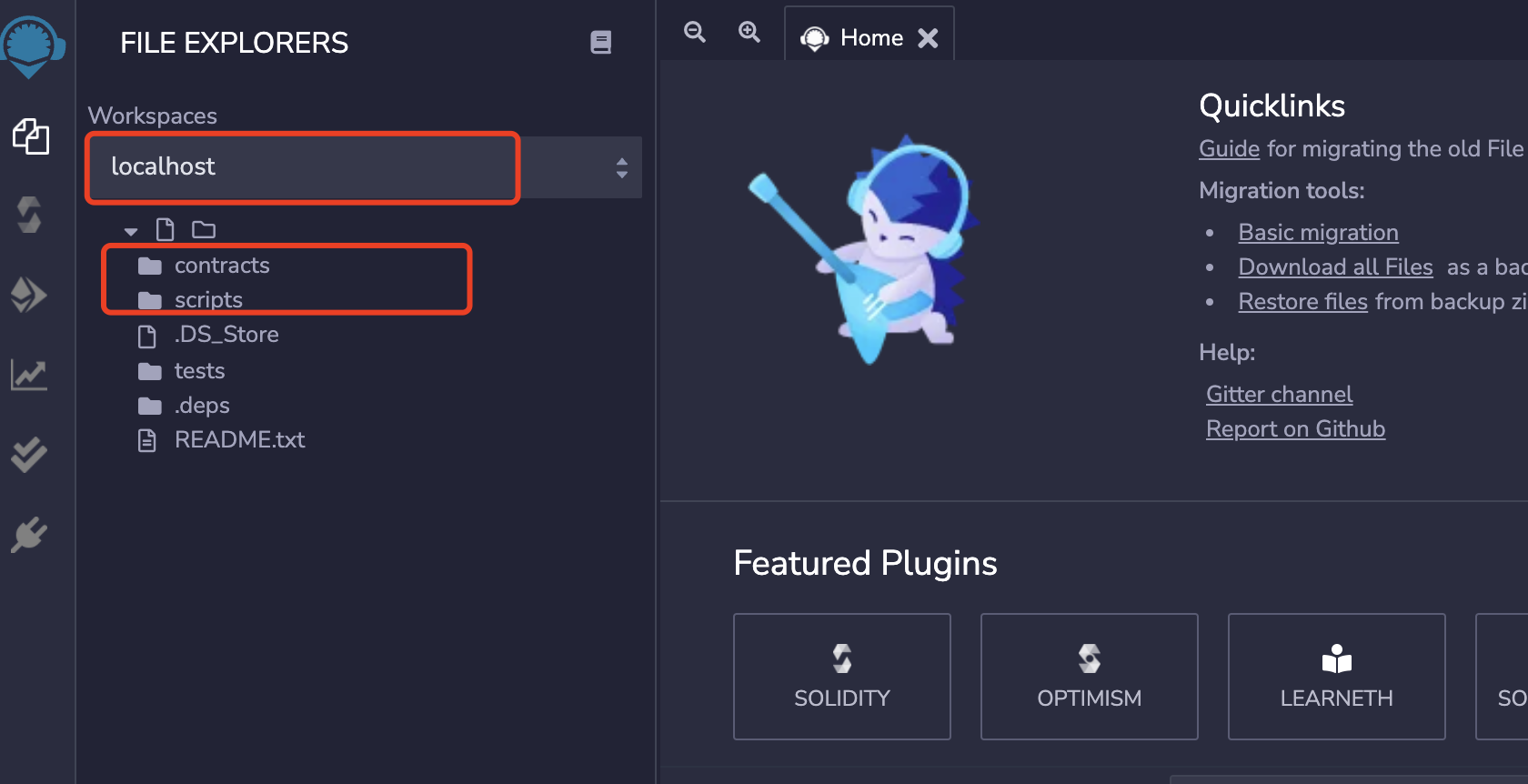Image resolution: width=1528 pixels, height=784 pixels.
Task: Open the double-checkmark unit testing icon
Action: click(x=29, y=454)
